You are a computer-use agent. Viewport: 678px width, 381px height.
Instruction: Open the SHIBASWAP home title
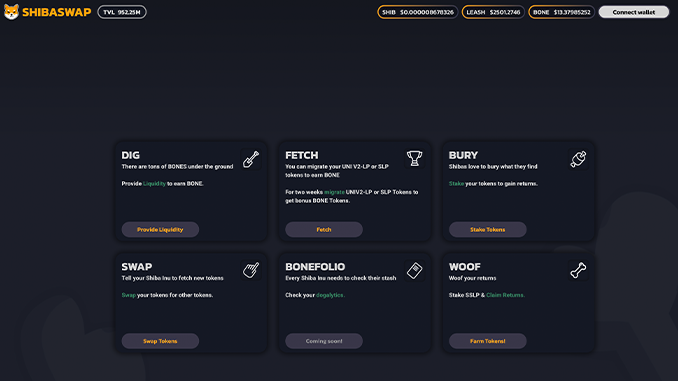tap(57, 12)
